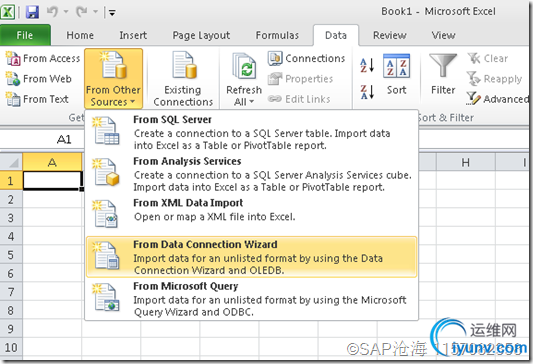533x364 pixels.
Task: Select row 1 header
Action: pyautogui.click(x=11, y=180)
